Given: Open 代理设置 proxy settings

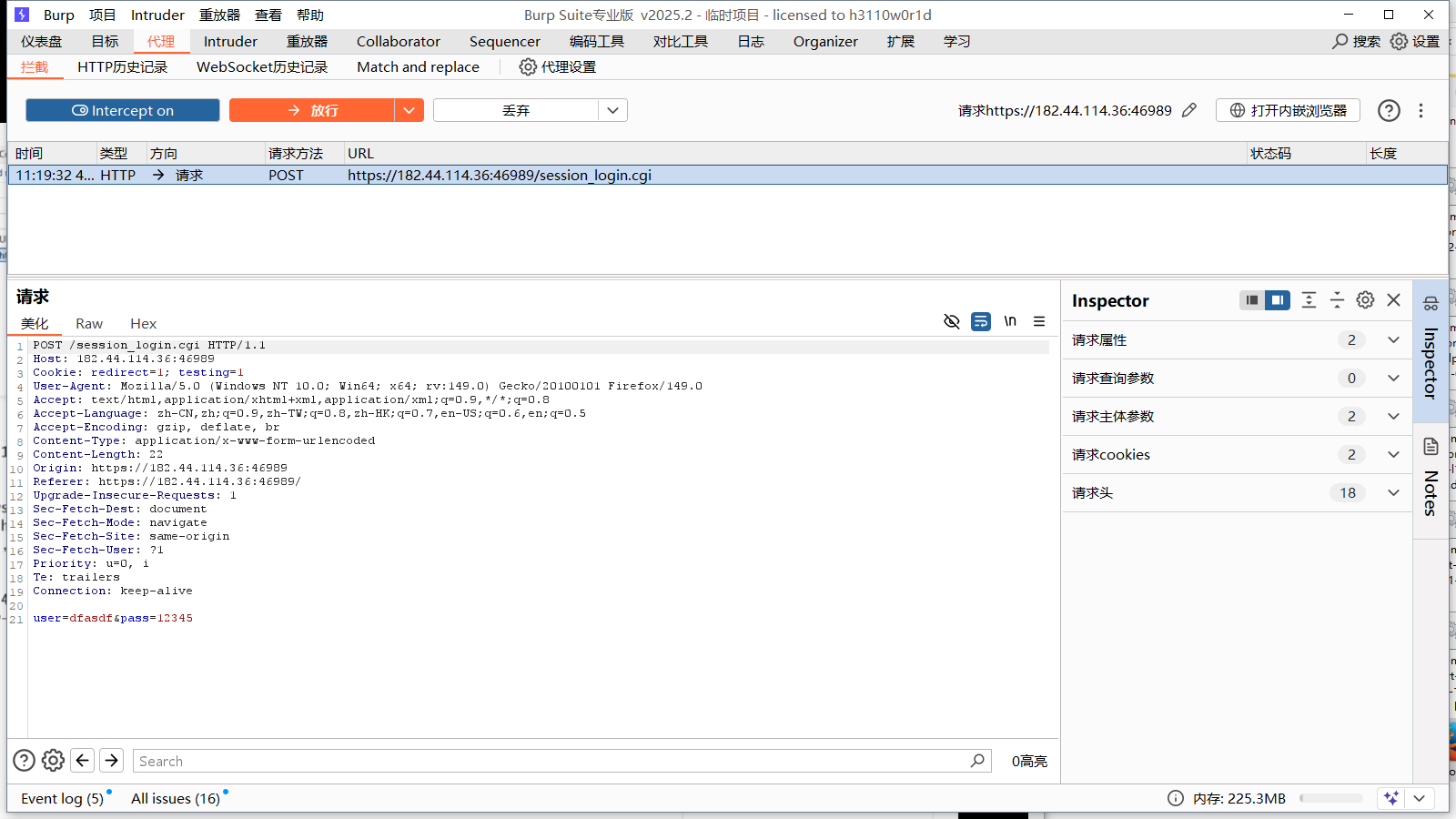Looking at the screenshot, I should (x=558, y=66).
